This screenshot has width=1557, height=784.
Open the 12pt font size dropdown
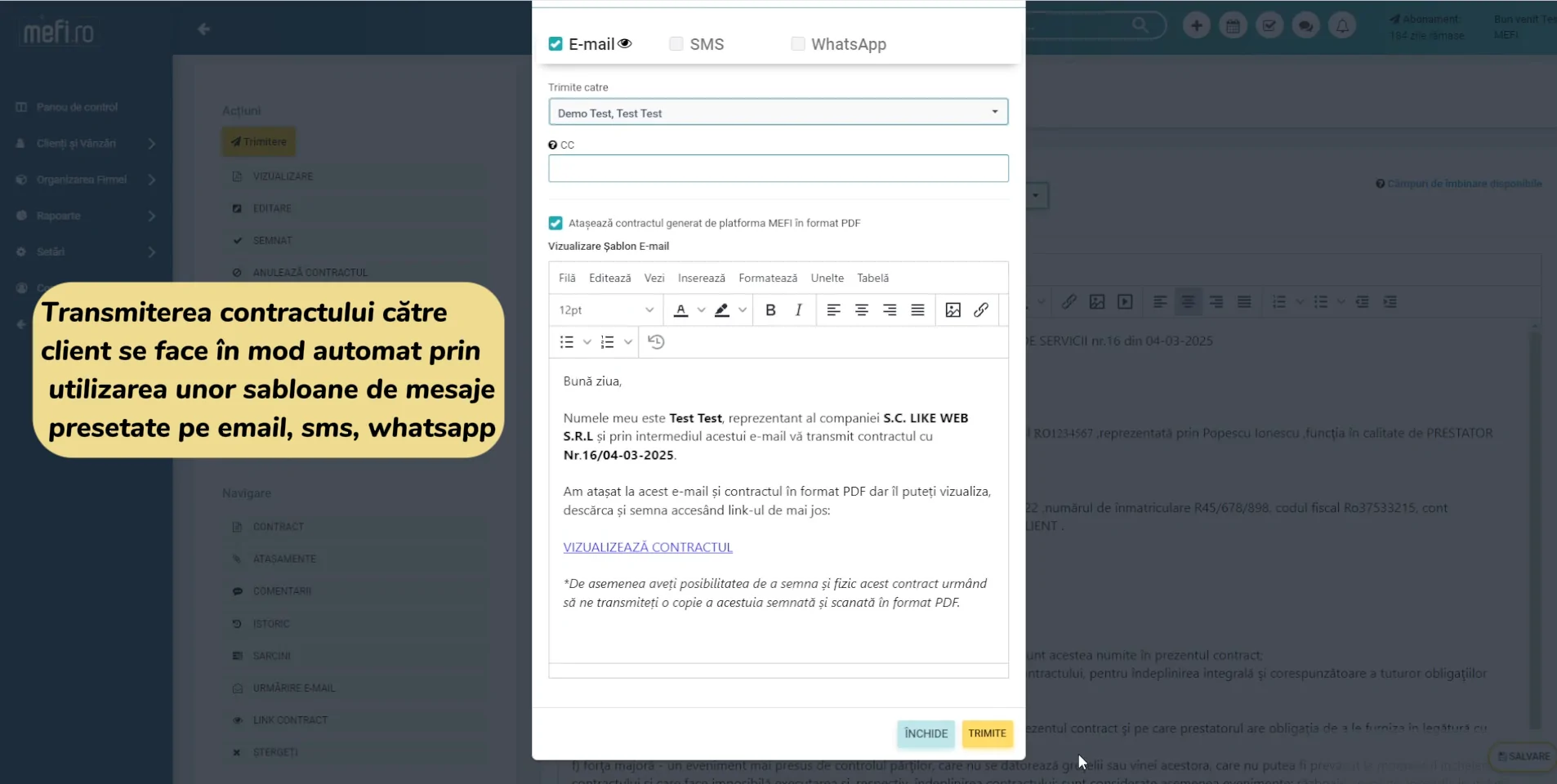[605, 310]
